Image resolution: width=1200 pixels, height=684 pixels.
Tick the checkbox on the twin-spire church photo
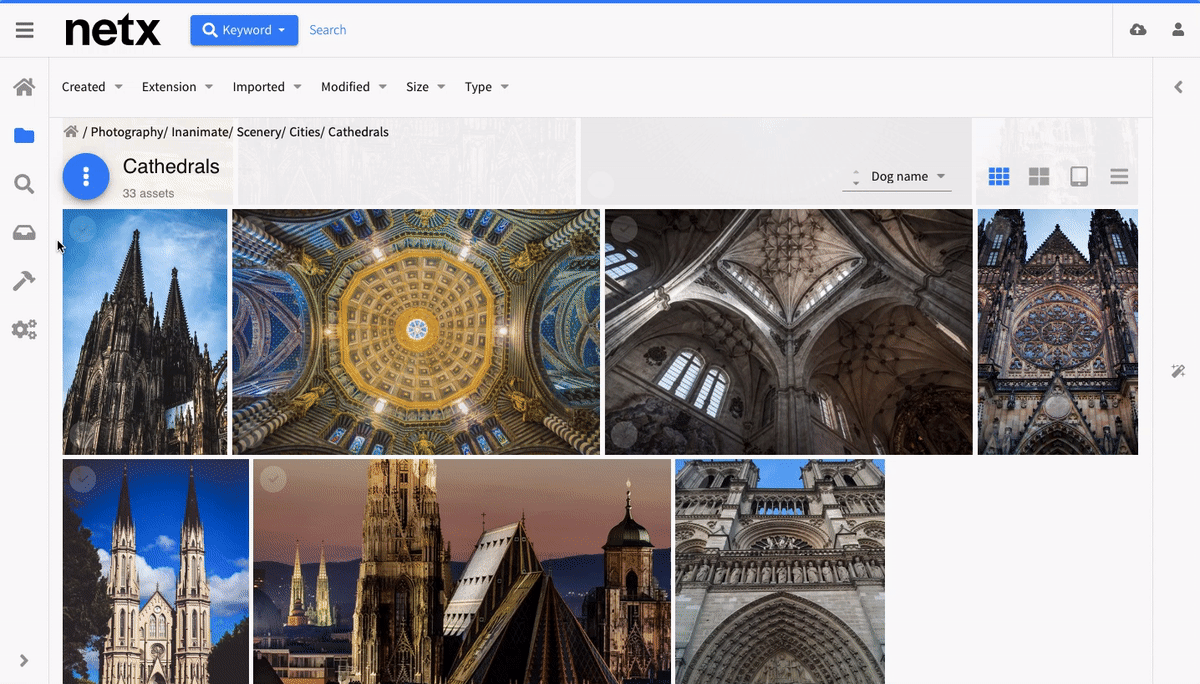[x=83, y=480]
